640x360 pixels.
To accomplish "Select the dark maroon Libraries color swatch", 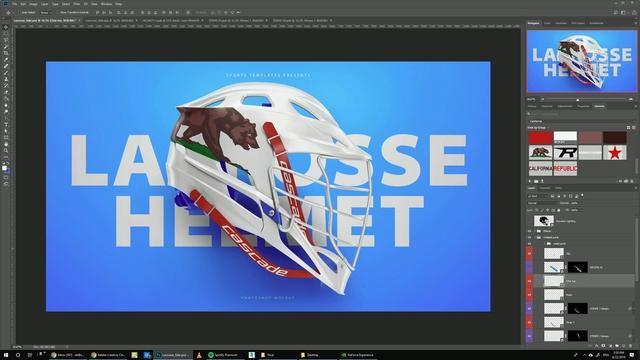I will [x=615, y=138].
